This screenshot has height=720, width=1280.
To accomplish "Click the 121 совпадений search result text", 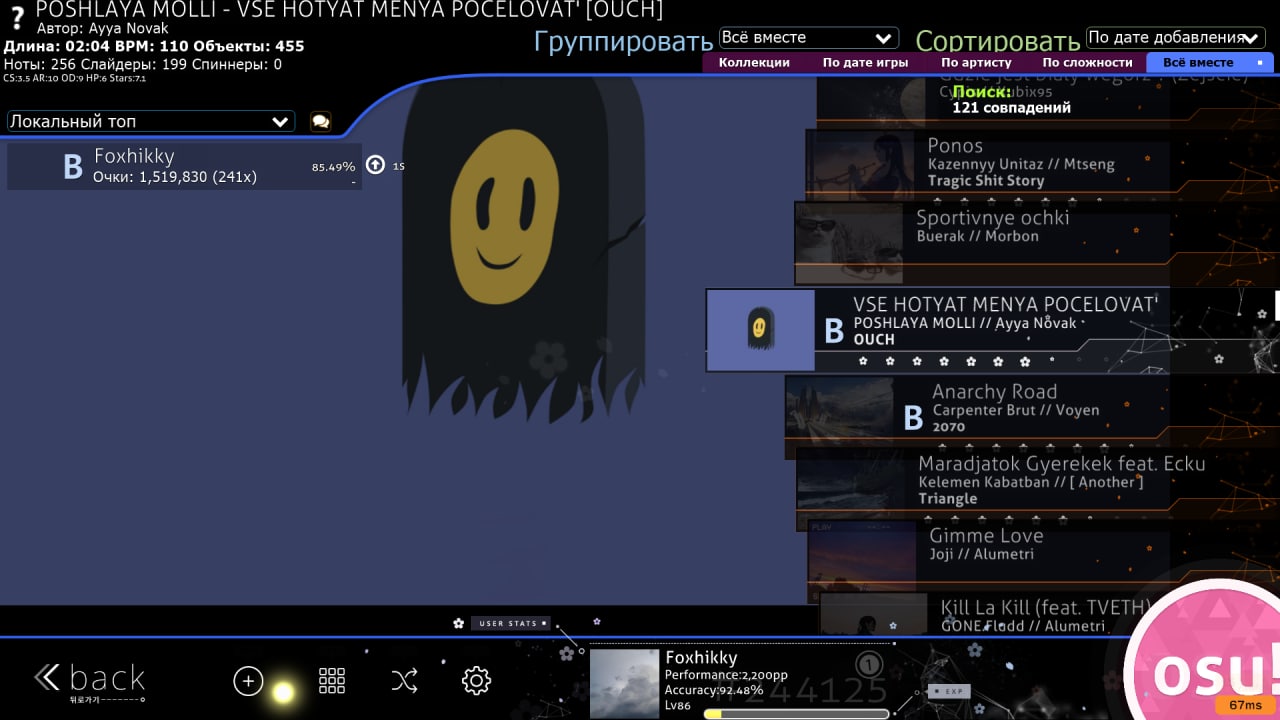I will [x=1011, y=107].
